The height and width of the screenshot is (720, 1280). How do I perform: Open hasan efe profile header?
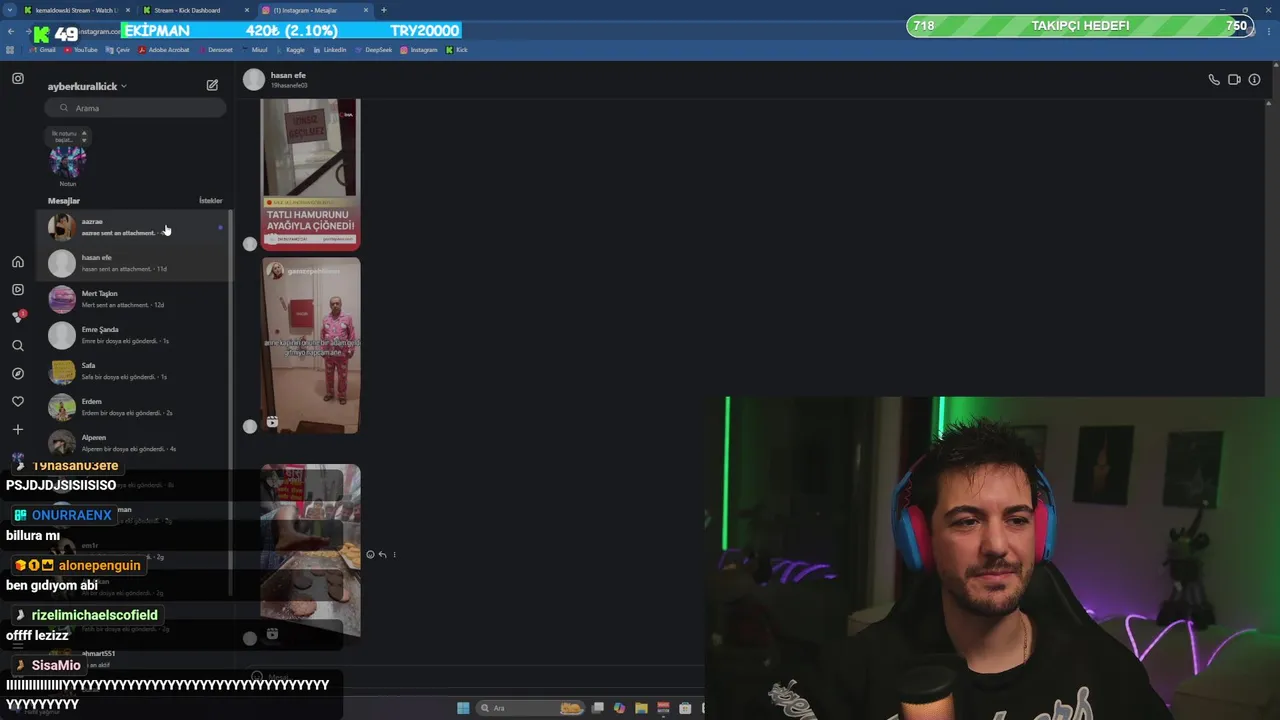275,80
